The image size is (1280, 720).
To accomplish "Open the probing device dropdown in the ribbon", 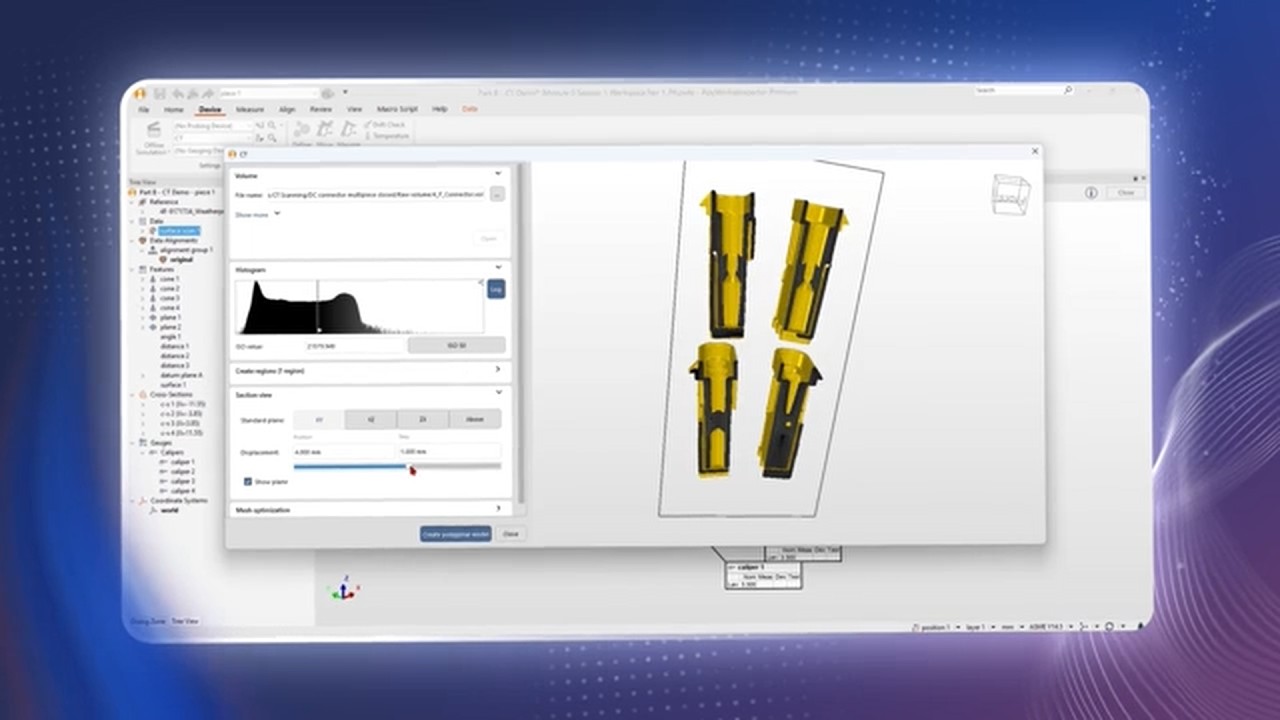I will 213,126.
